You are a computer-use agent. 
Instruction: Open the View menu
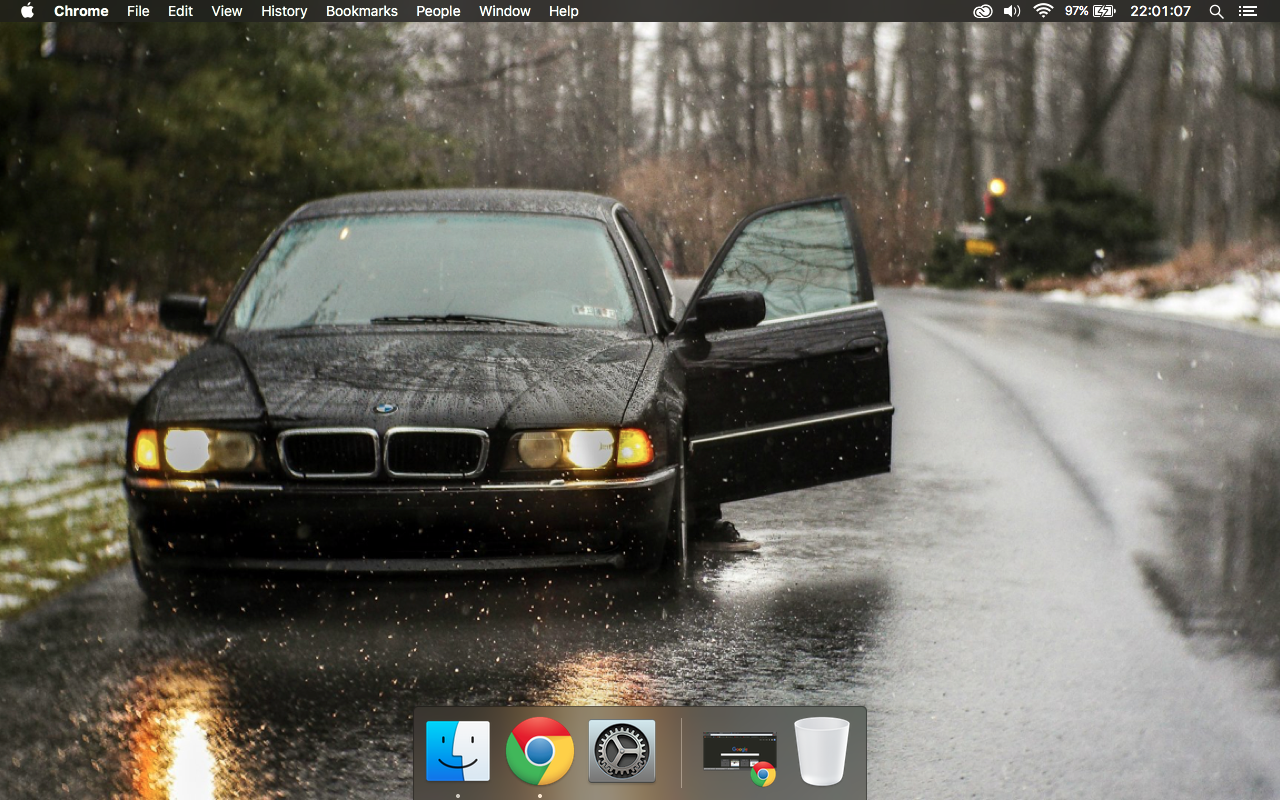tap(227, 11)
